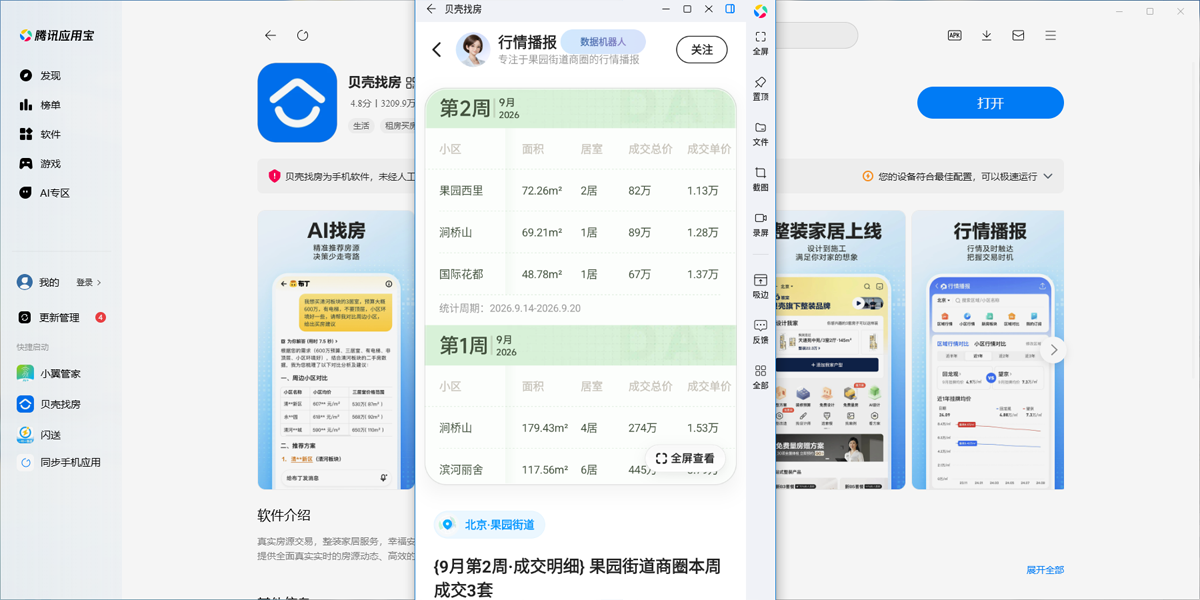Click the 腾讯应用宝 logo
This screenshot has height=600, width=1200.
click(56, 35)
